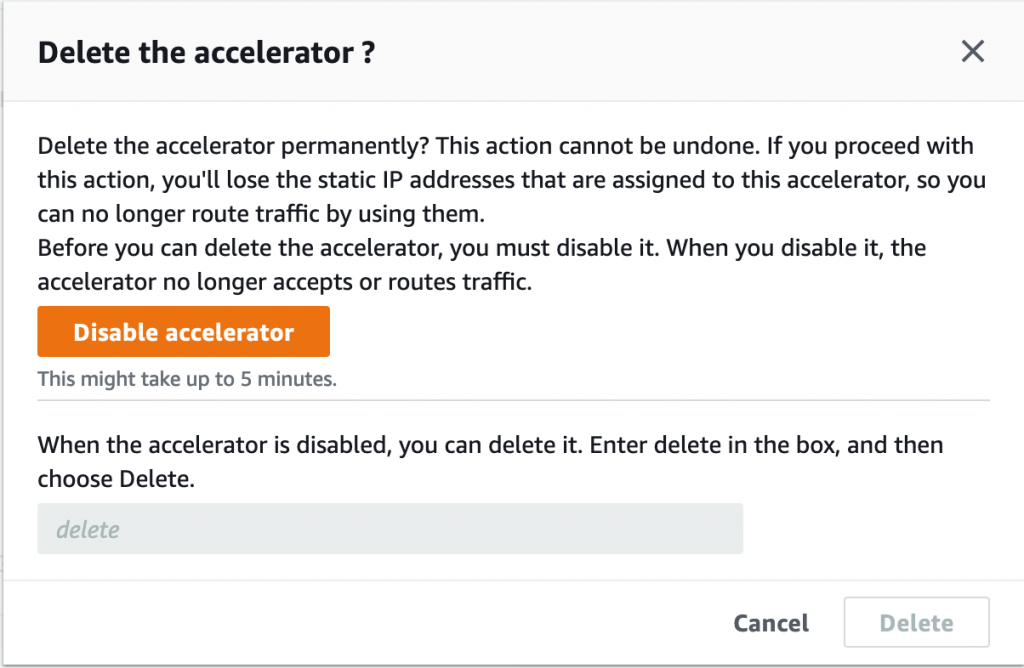Click inside the confirmation input field
This screenshot has width=1024, height=668.
[x=390, y=528]
